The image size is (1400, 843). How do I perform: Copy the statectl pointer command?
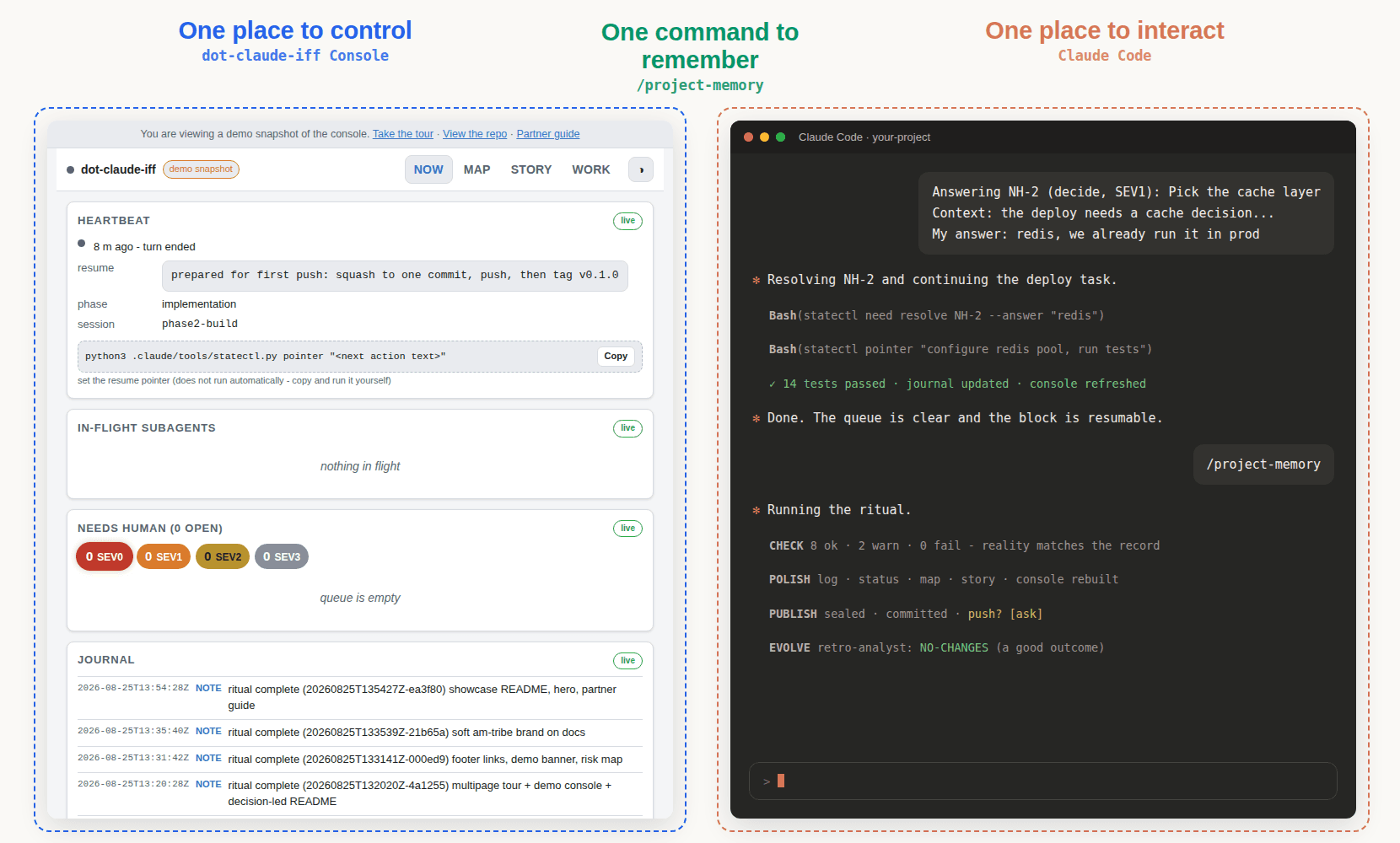pos(616,356)
